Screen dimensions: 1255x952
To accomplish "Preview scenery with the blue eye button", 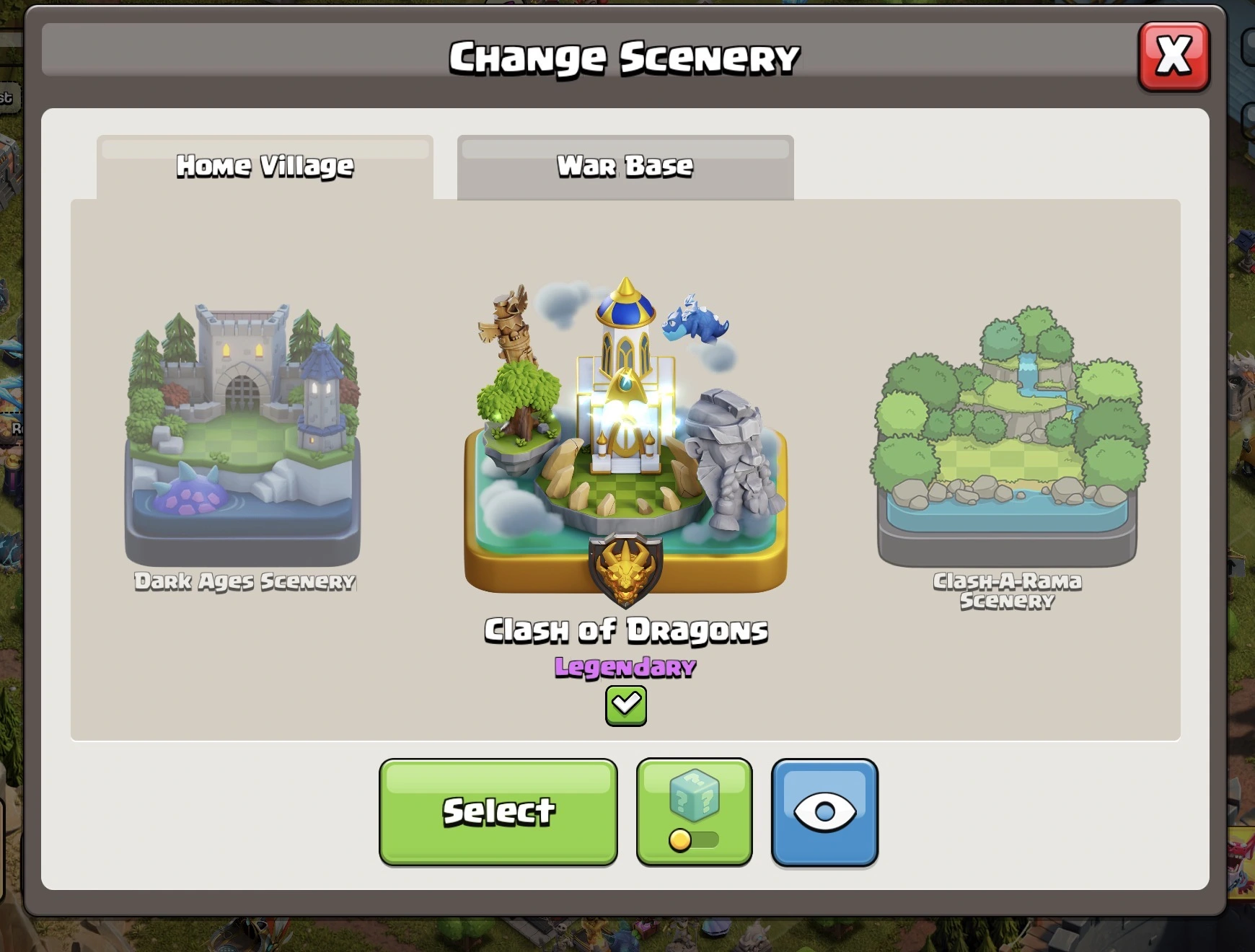I will [824, 812].
